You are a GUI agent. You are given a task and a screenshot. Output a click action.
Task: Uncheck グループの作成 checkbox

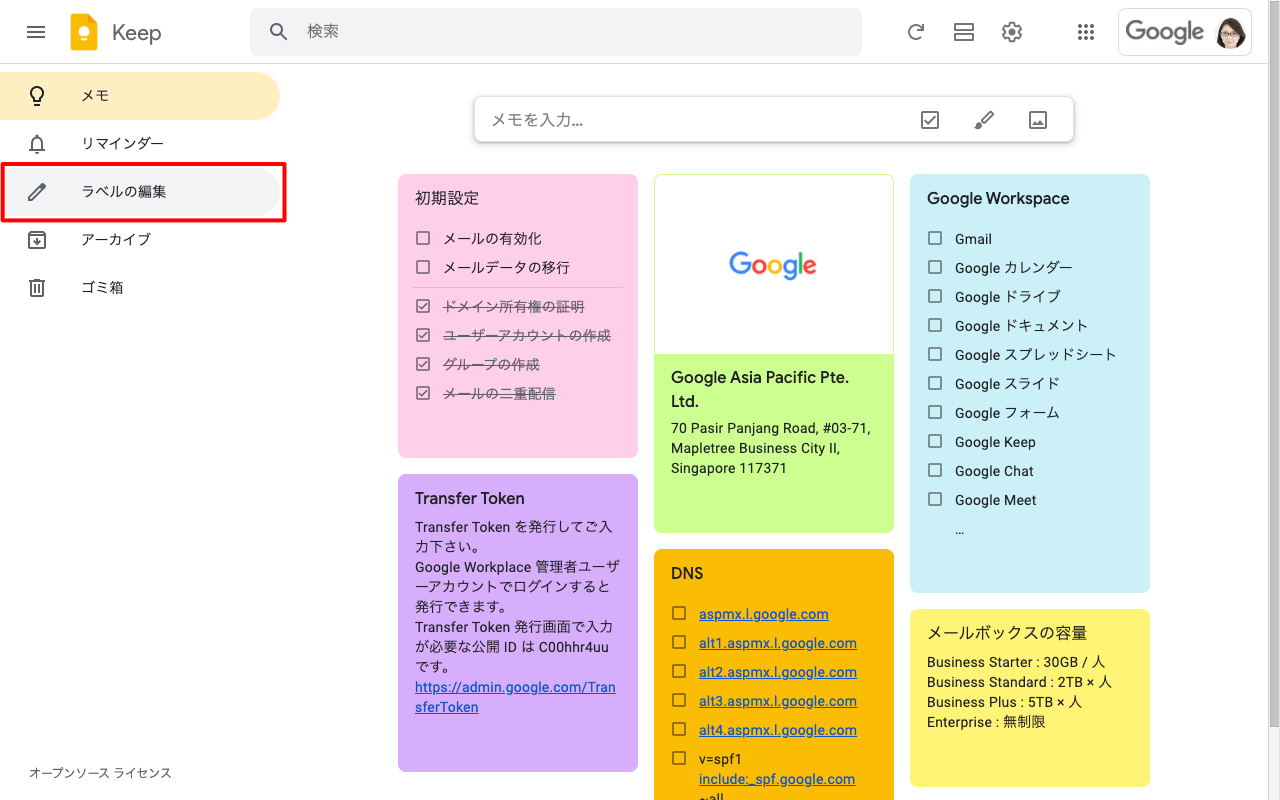[423, 364]
